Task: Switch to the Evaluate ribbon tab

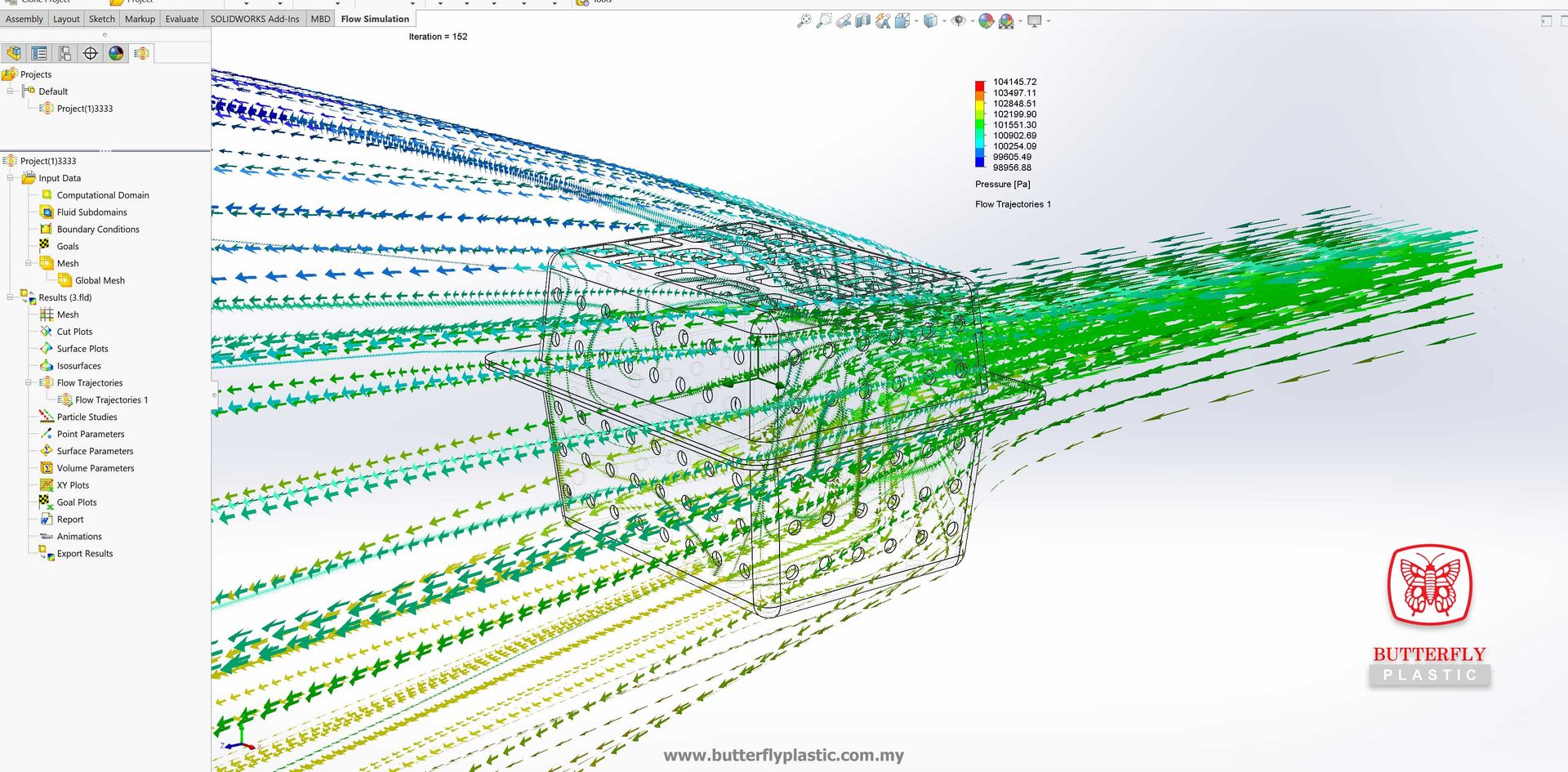Action: [181, 19]
